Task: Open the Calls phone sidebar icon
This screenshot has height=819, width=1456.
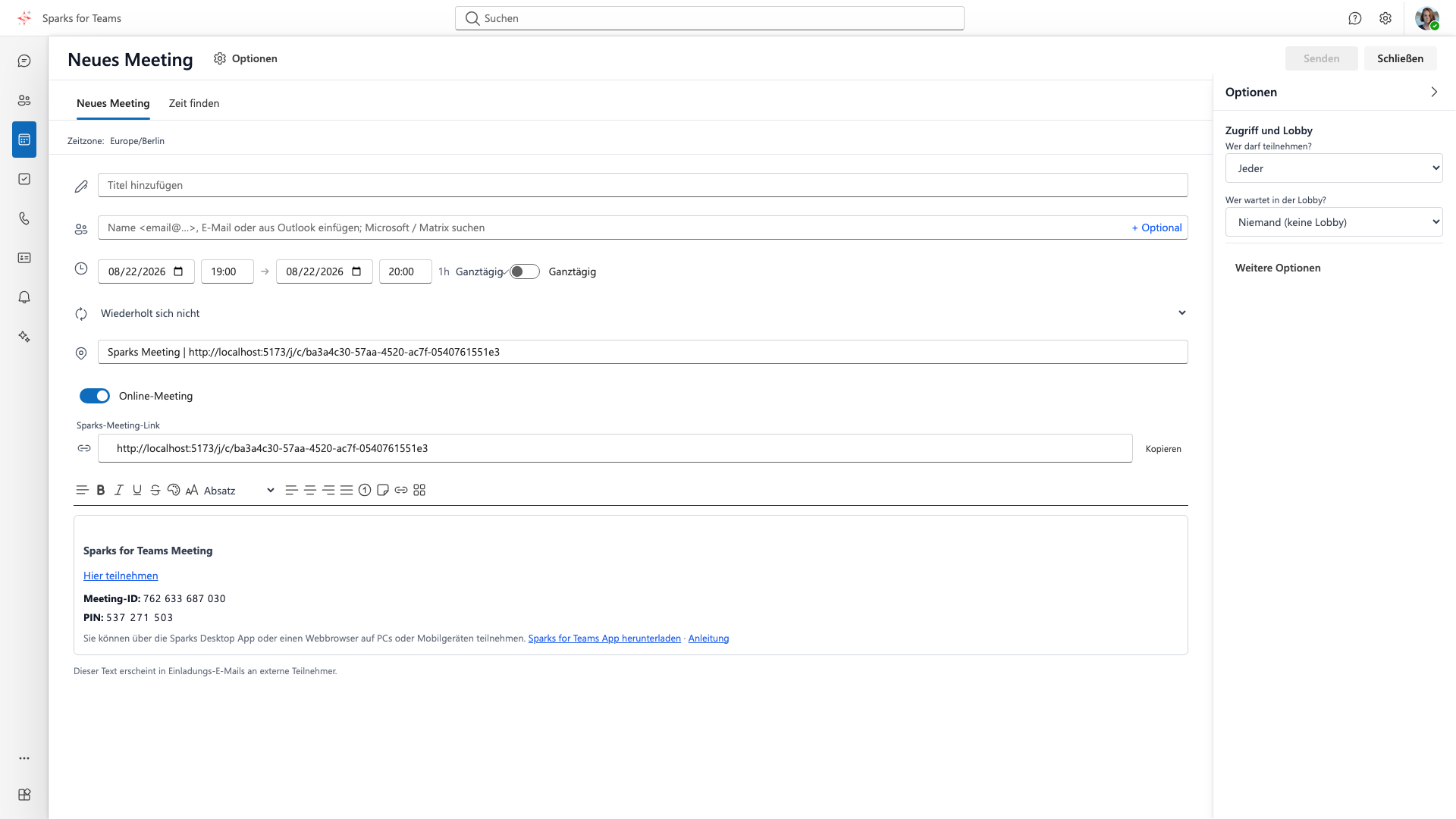Action: tap(24, 218)
